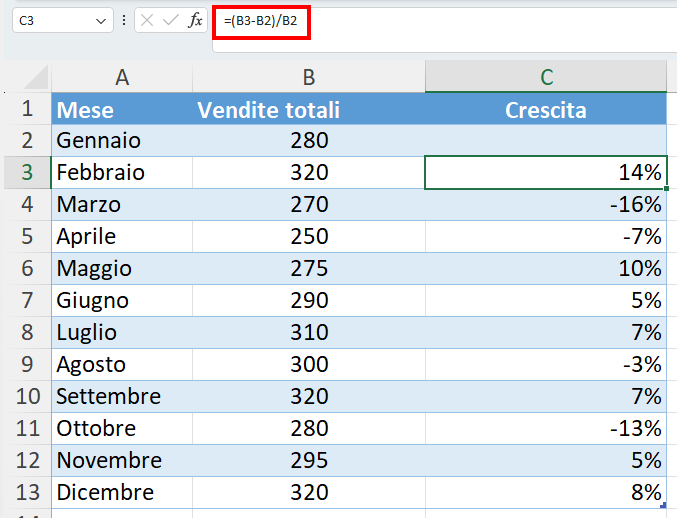Select row 9 header
This screenshot has width=677, height=518.
27,364
